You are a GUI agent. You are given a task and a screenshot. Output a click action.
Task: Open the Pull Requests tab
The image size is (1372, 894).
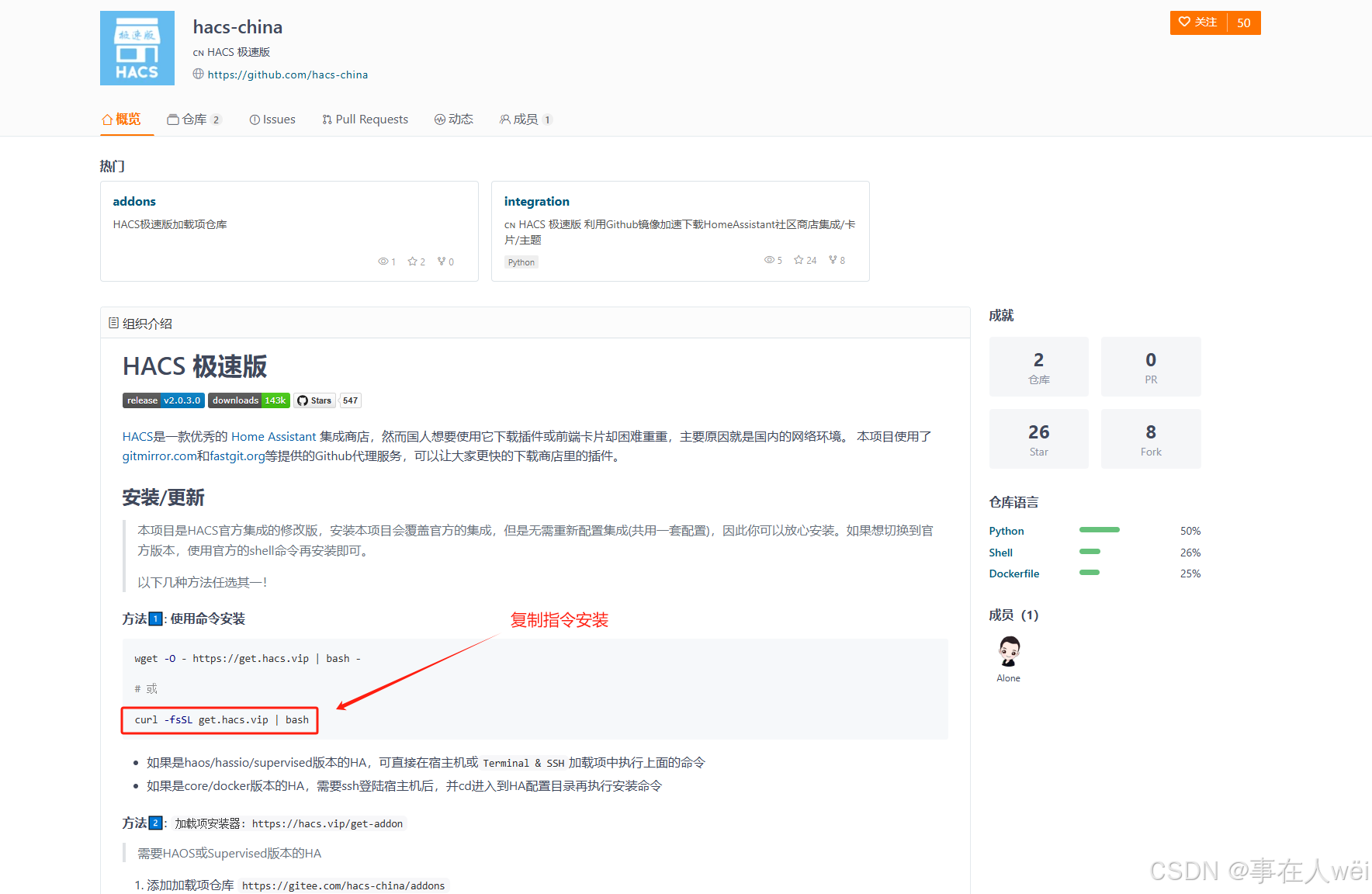[365, 120]
